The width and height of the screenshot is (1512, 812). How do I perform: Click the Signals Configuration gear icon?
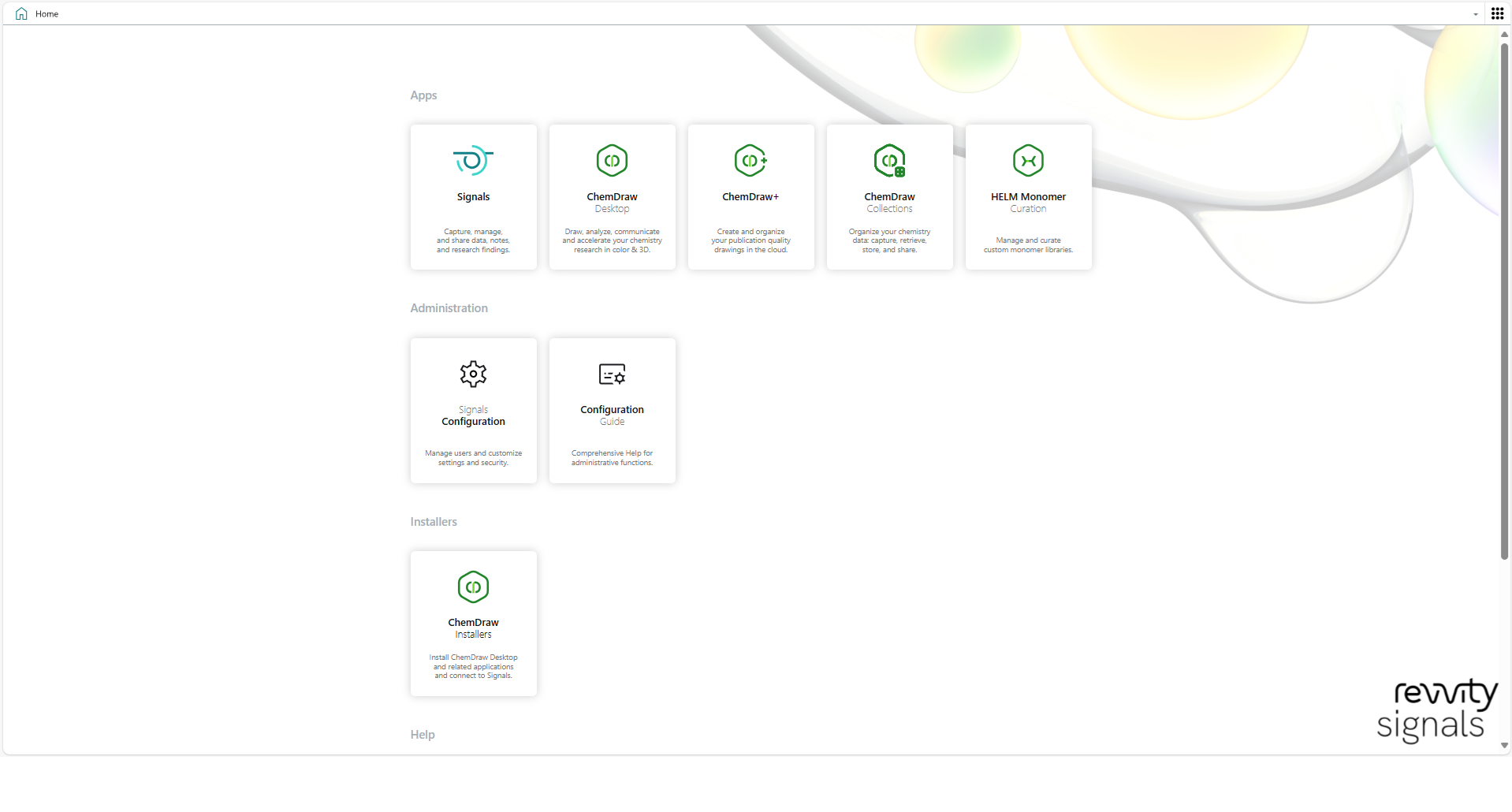point(473,374)
